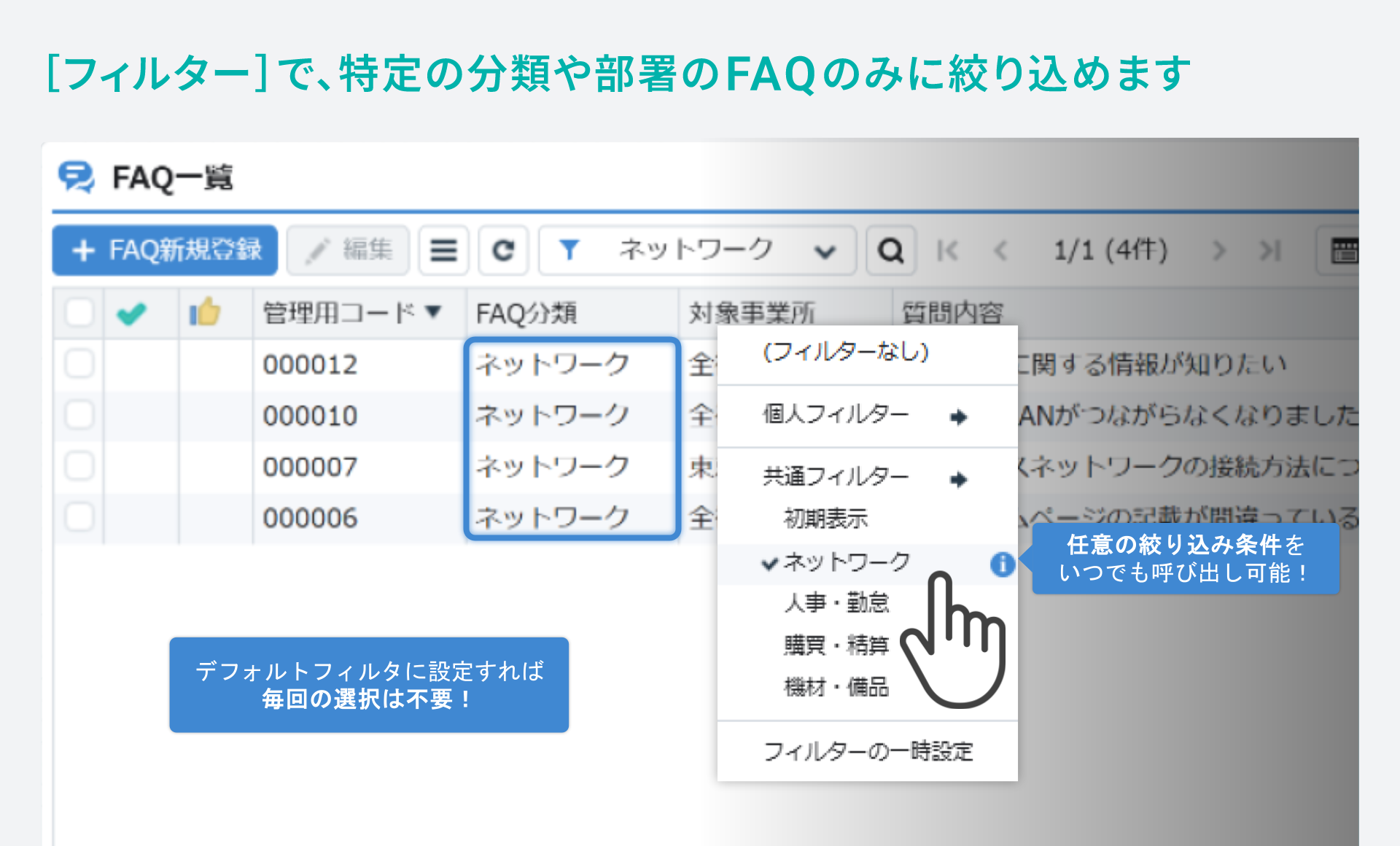The width and height of the screenshot is (1400, 846).
Task: Click the thumbs-up column header icon
Action: (207, 312)
